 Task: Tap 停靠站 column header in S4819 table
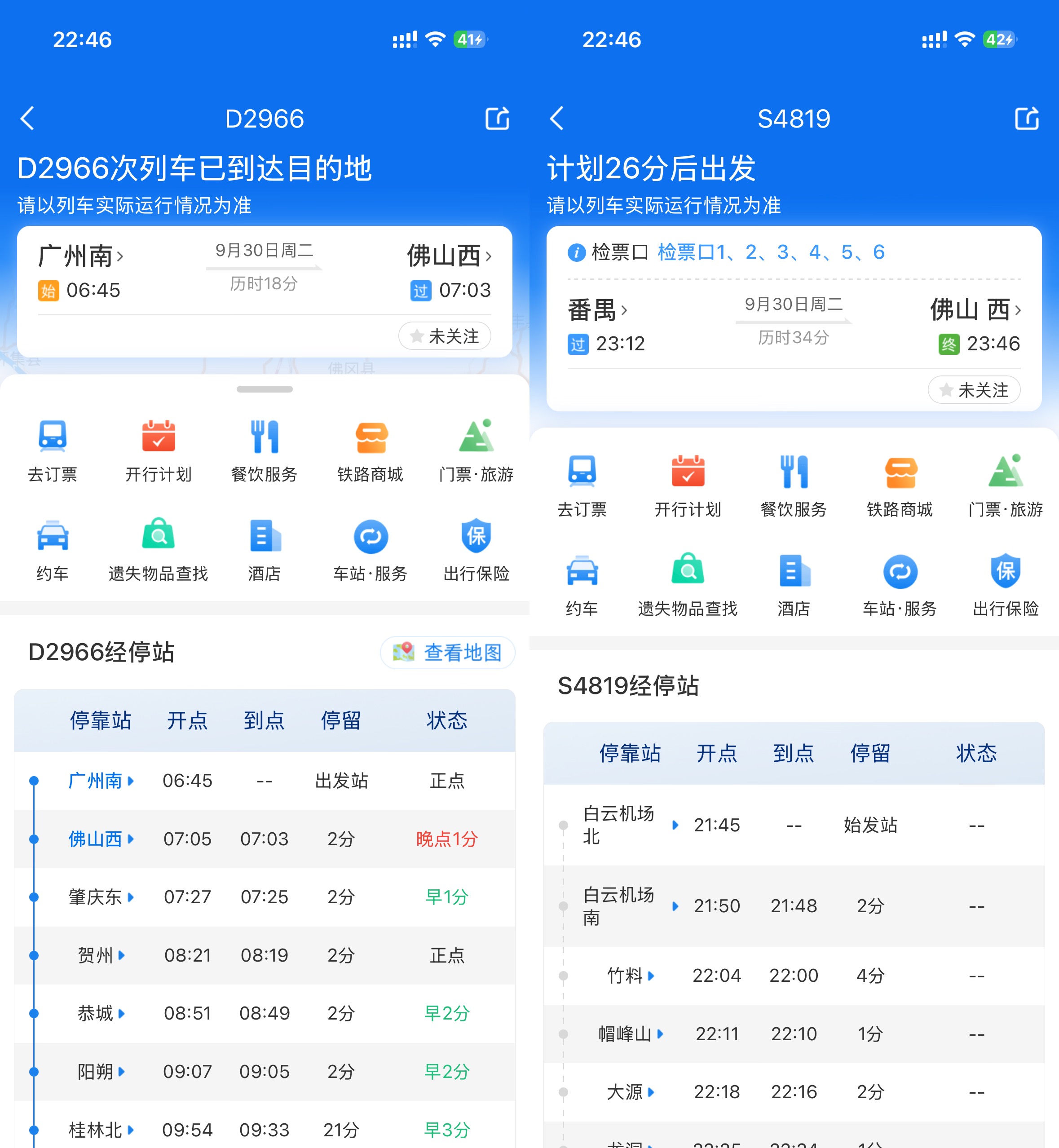point(630,753)
